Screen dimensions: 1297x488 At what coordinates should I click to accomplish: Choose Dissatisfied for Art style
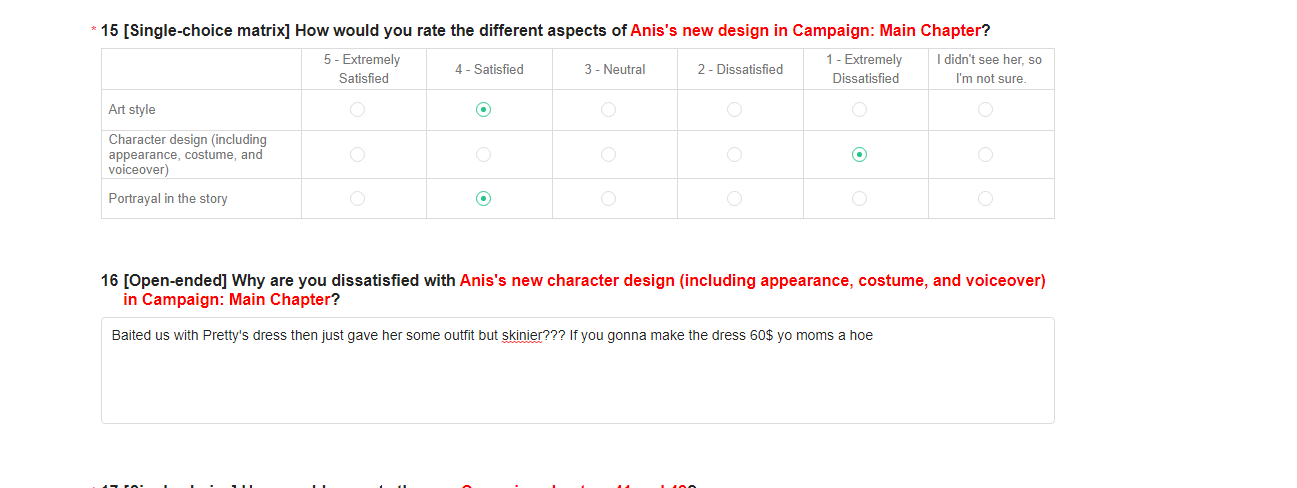(735, 110)
